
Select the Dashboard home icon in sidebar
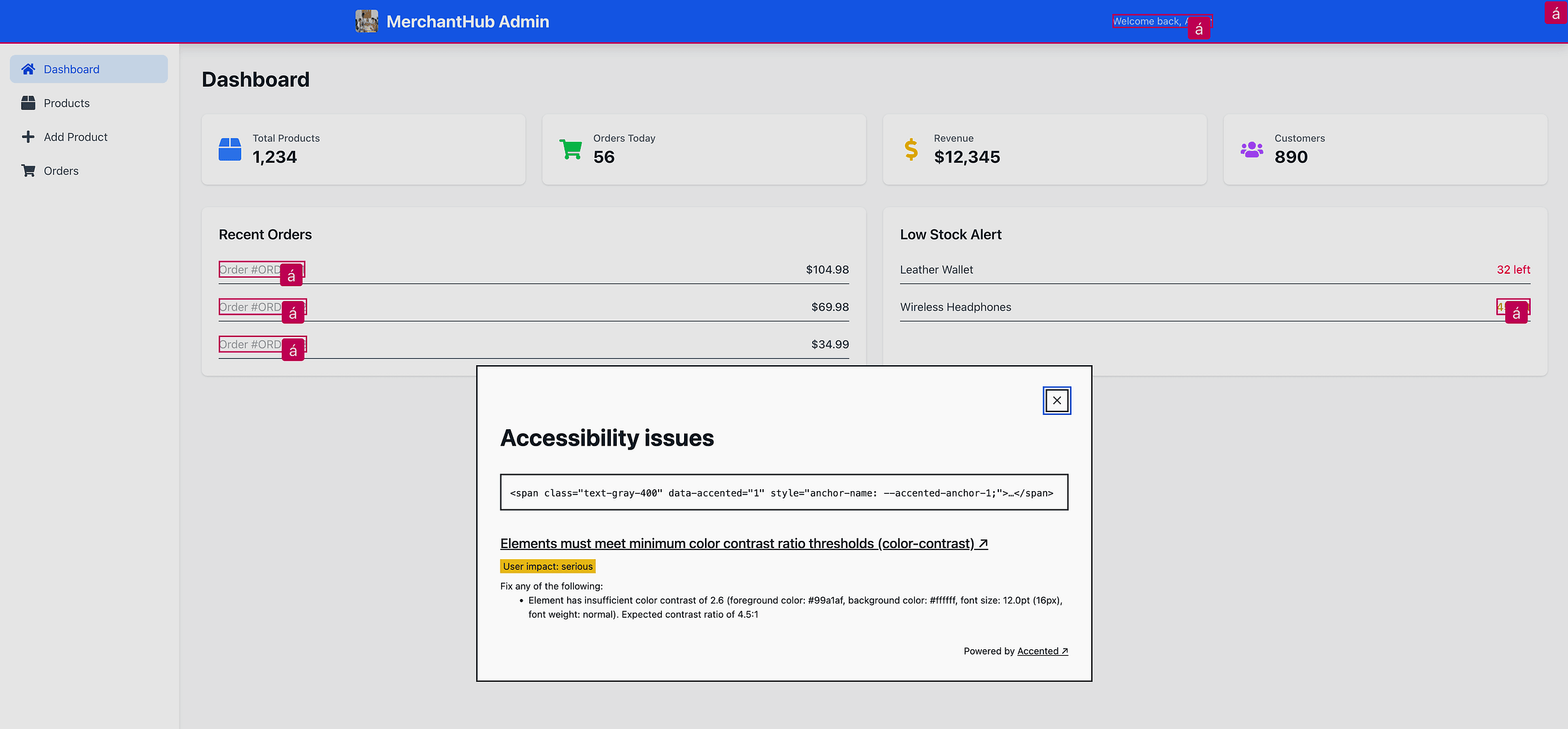tap(28, 69)
